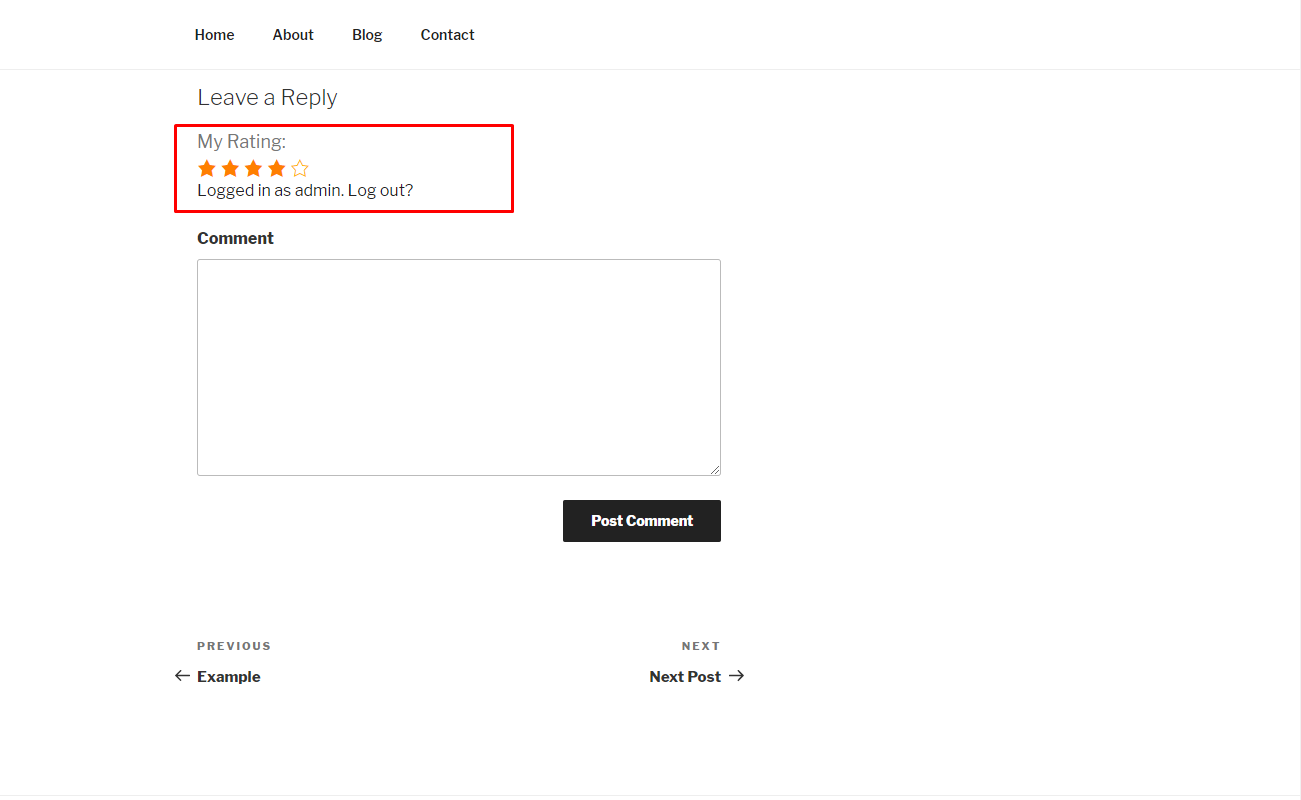The height and width of the screenshot is (800, 1301).
Task: Go to the Blog page
Action: (367, 35)
